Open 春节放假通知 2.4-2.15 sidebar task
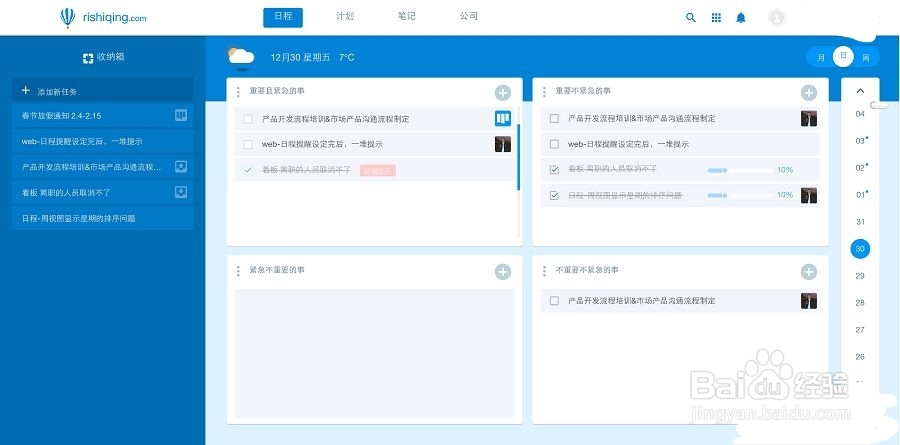Screen dimensions: 900x445 pyautogui.click(x=102, y=115)
